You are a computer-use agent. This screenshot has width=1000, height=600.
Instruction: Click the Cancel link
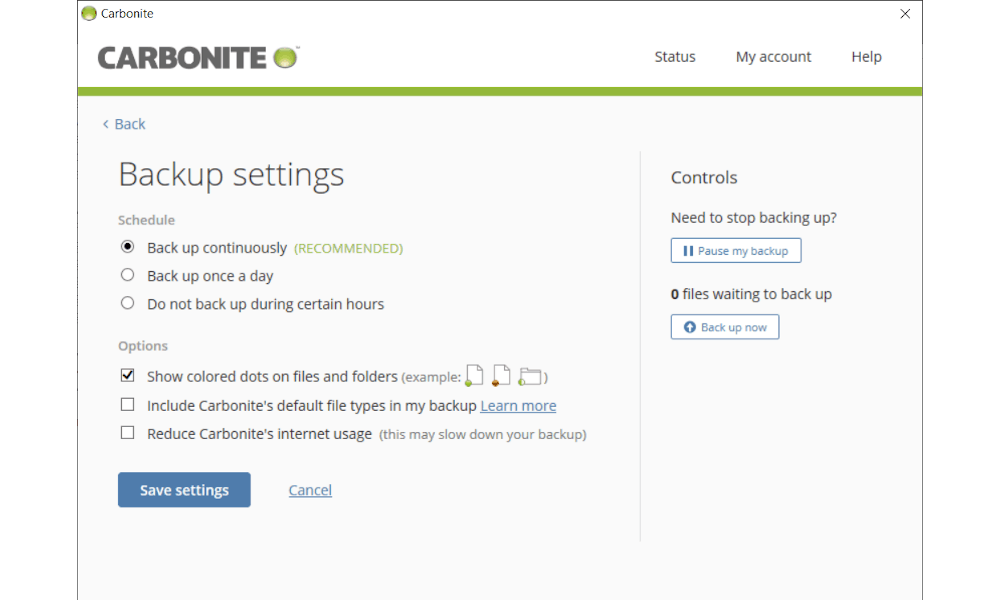coord(310,490)
